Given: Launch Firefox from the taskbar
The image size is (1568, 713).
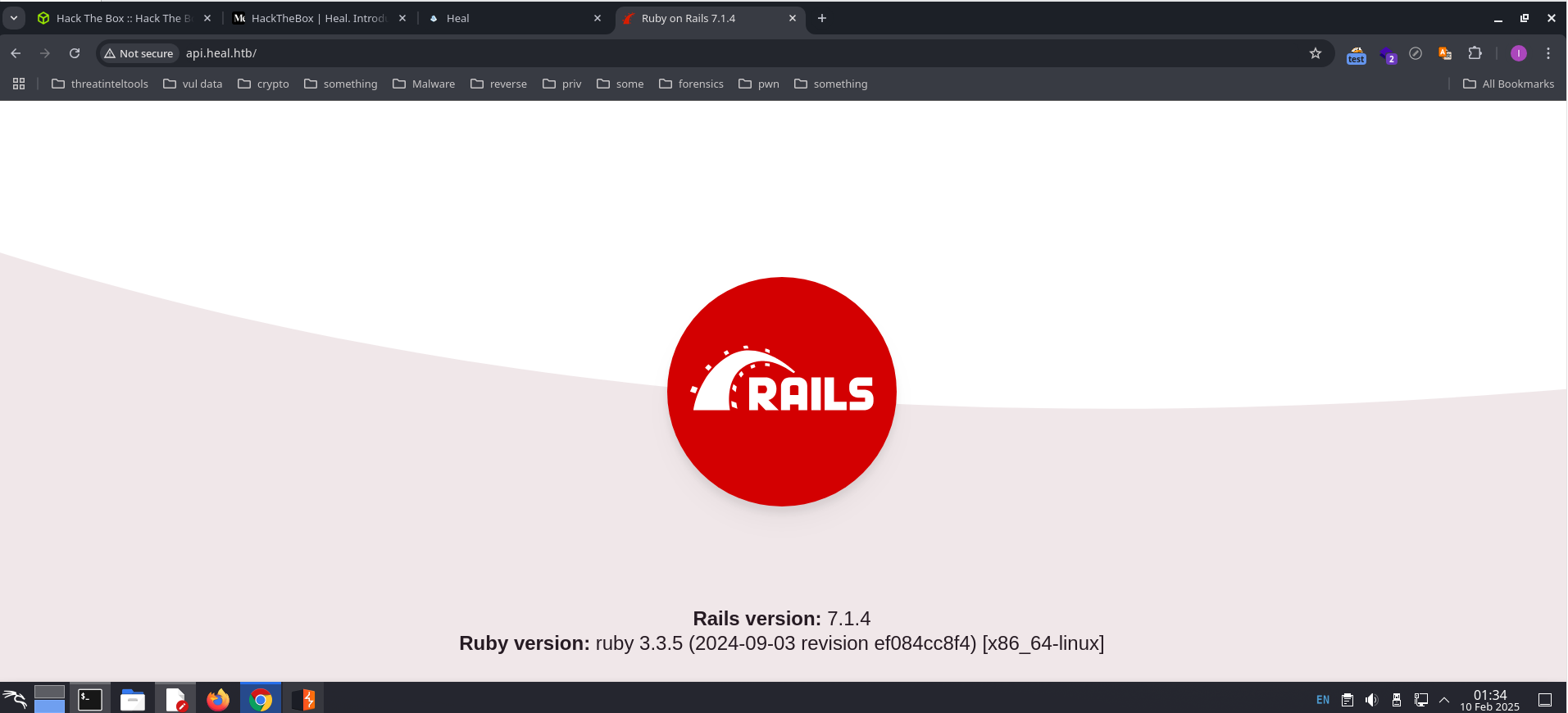Looking at the screenshot, I should coord(218,699).
